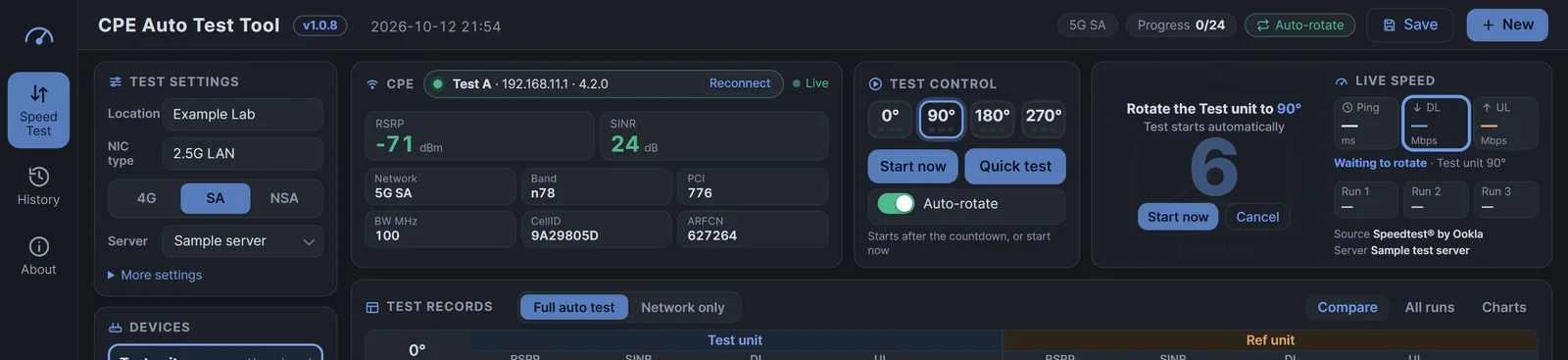Select the 4G network mode

(x=146, y=198)
